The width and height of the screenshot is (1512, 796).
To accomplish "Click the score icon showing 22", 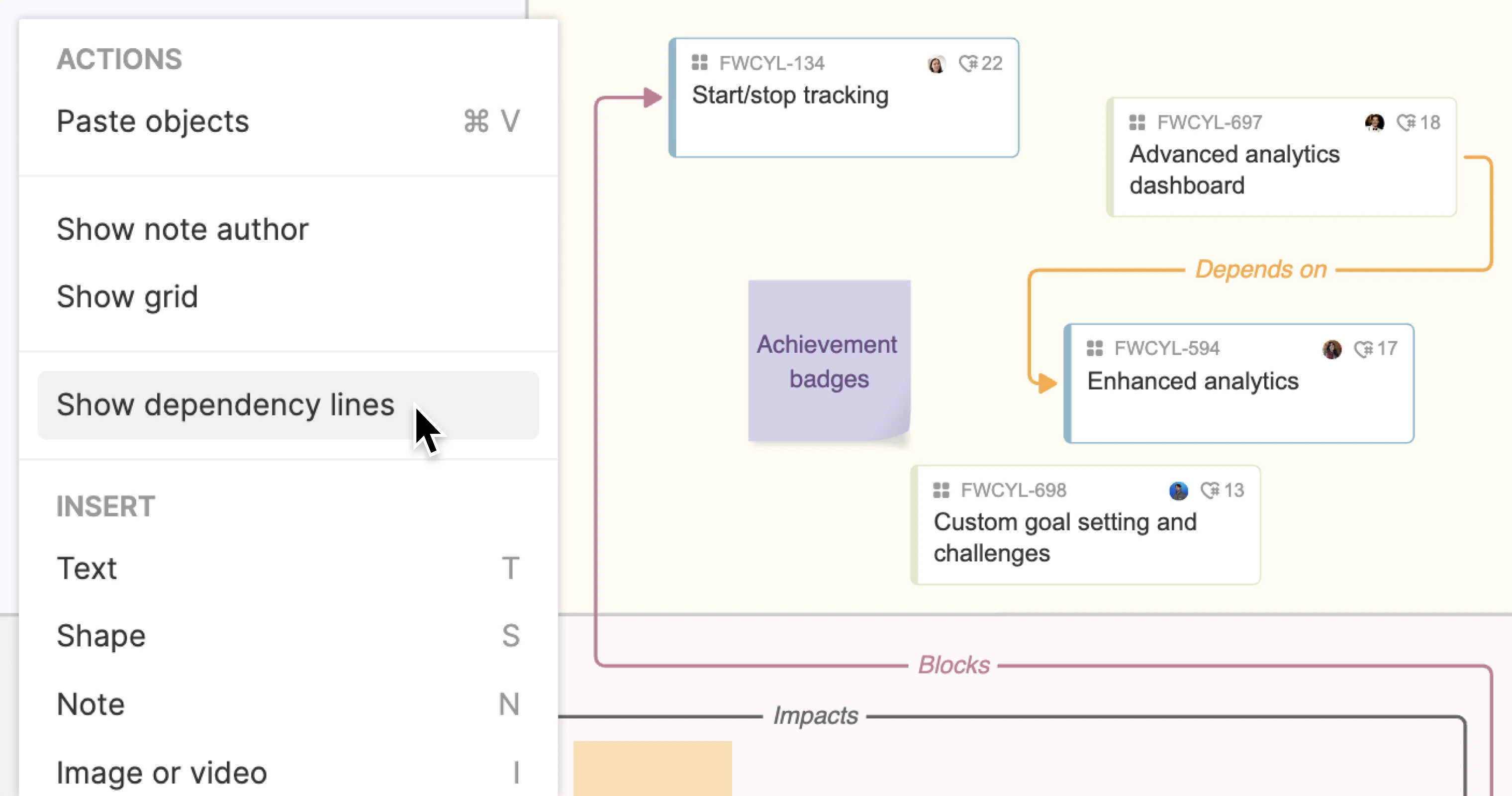I will pos(968,63).
